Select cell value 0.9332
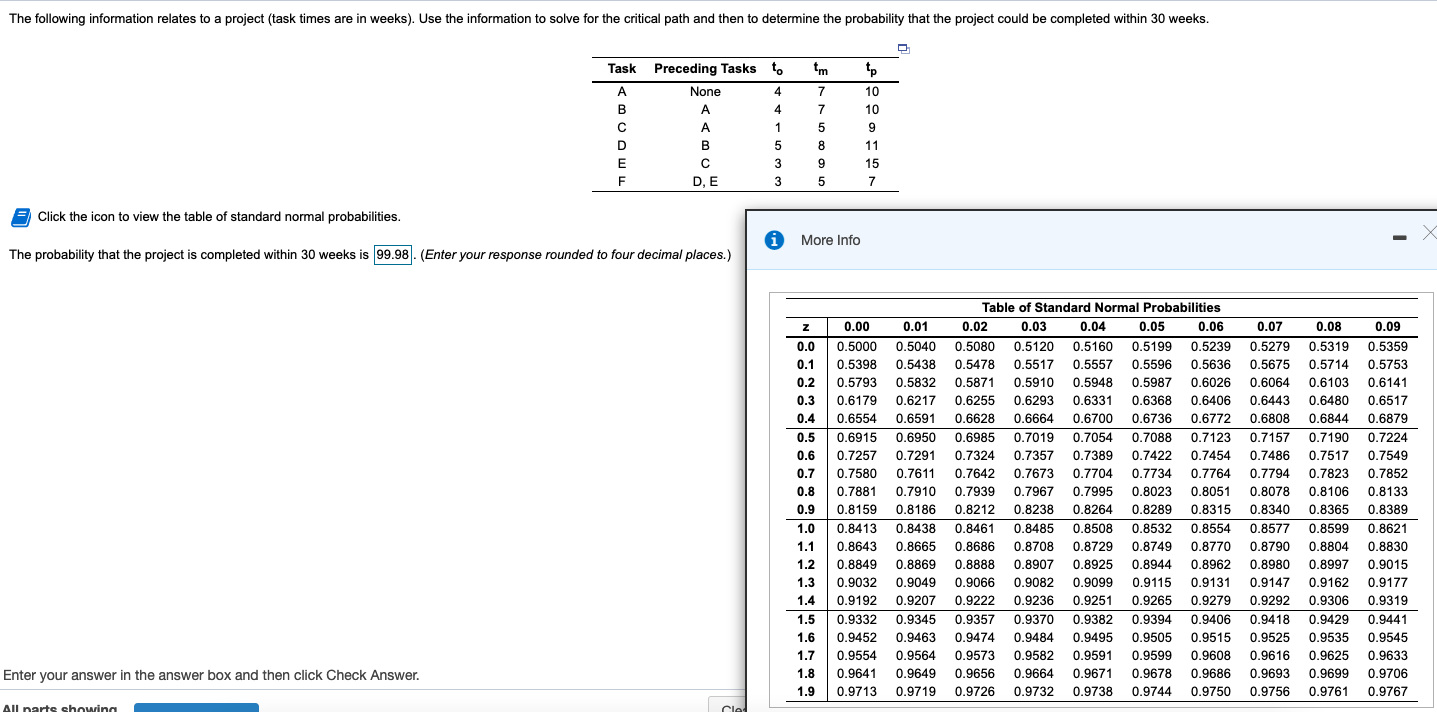This screenshot has width=1437, height=712. 856,619
